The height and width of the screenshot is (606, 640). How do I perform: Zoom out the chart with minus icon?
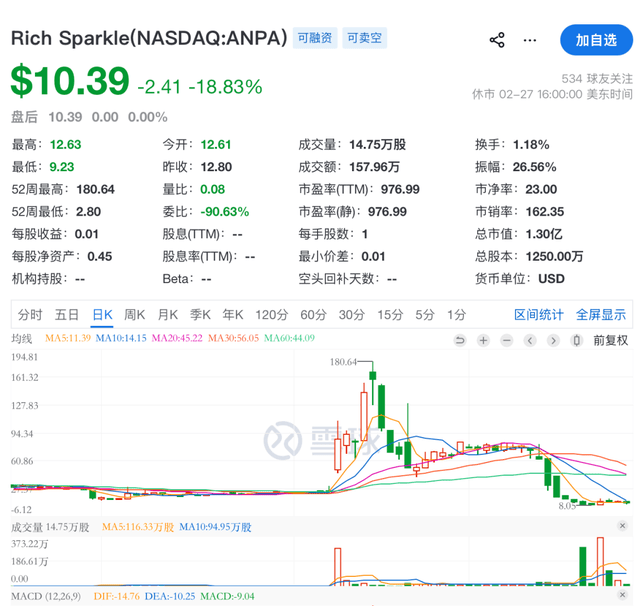coord(506,340)
